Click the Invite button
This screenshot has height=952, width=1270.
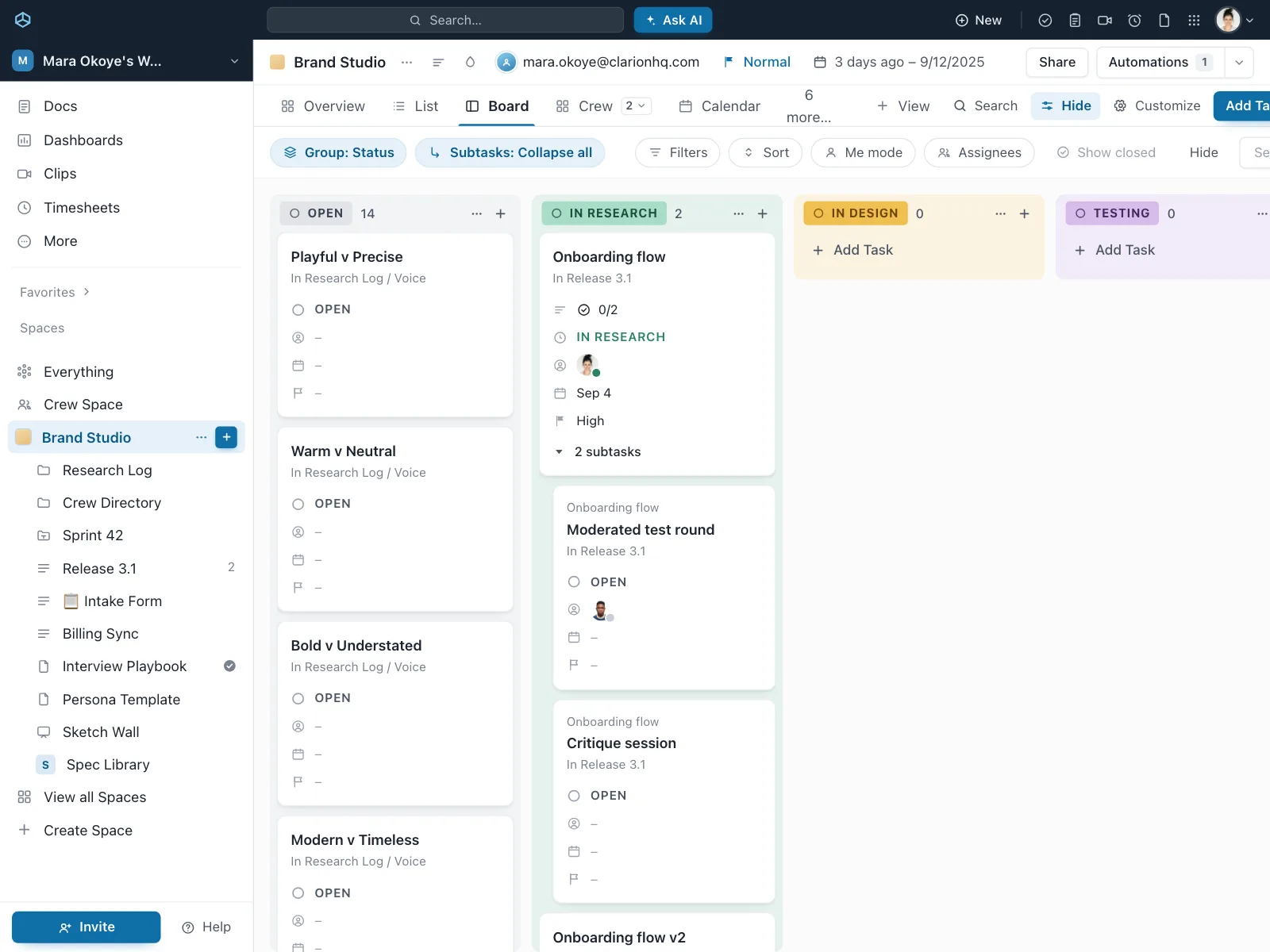(87, 927)
